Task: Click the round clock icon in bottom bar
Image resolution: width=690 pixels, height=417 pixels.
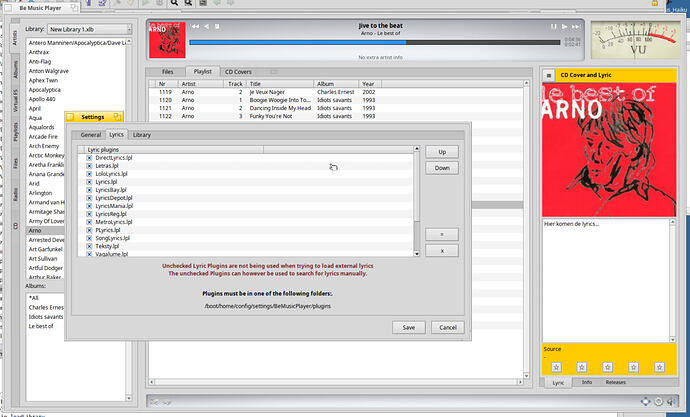Action: click(x=658, y=401)
